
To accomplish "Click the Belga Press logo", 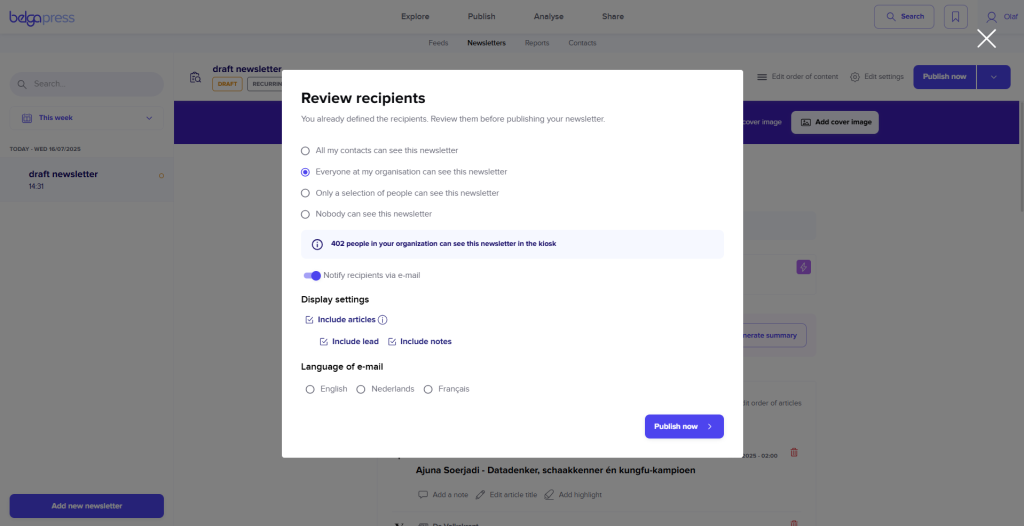I will click(42, 17).
